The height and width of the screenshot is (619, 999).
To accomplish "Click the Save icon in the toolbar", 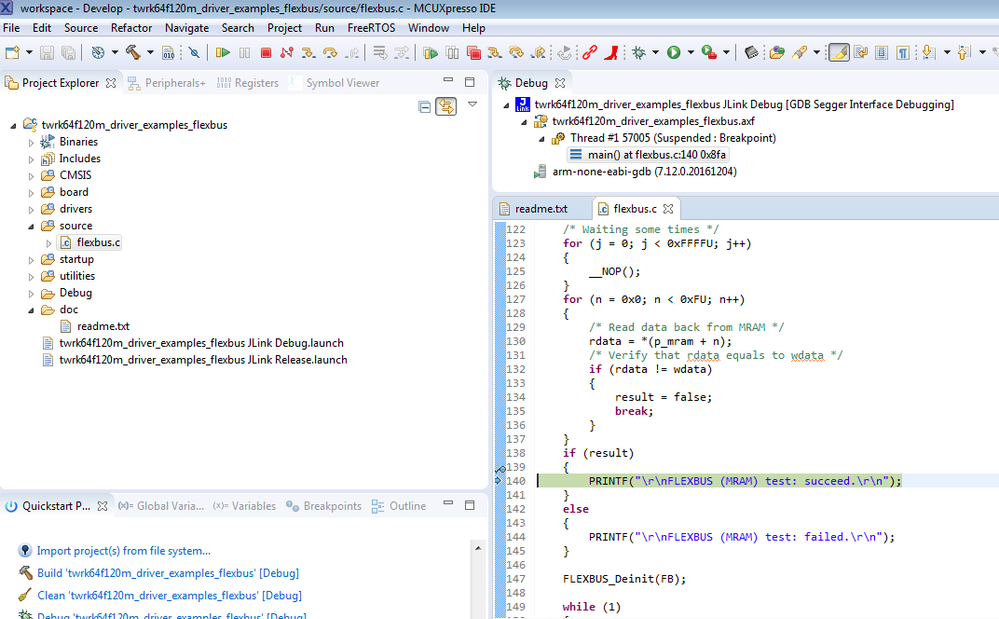I will [48, 52].
